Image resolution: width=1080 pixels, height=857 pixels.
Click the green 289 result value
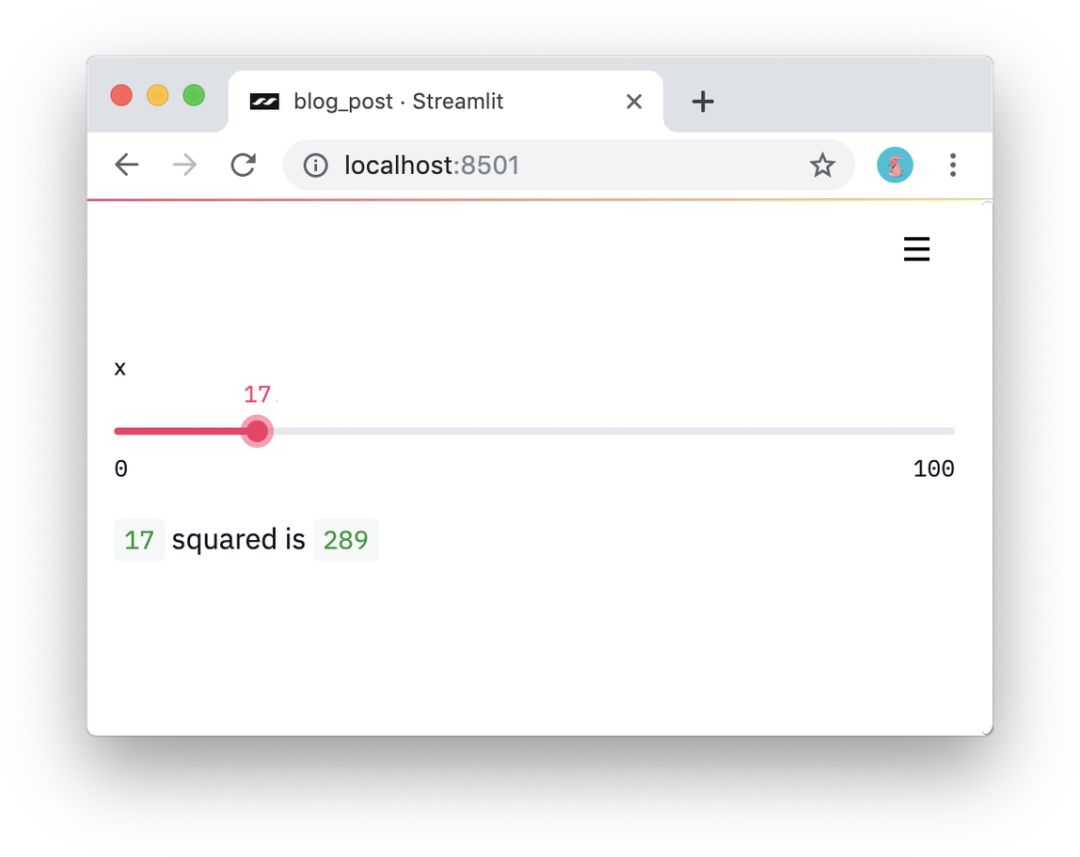click(x=346, y=540)
